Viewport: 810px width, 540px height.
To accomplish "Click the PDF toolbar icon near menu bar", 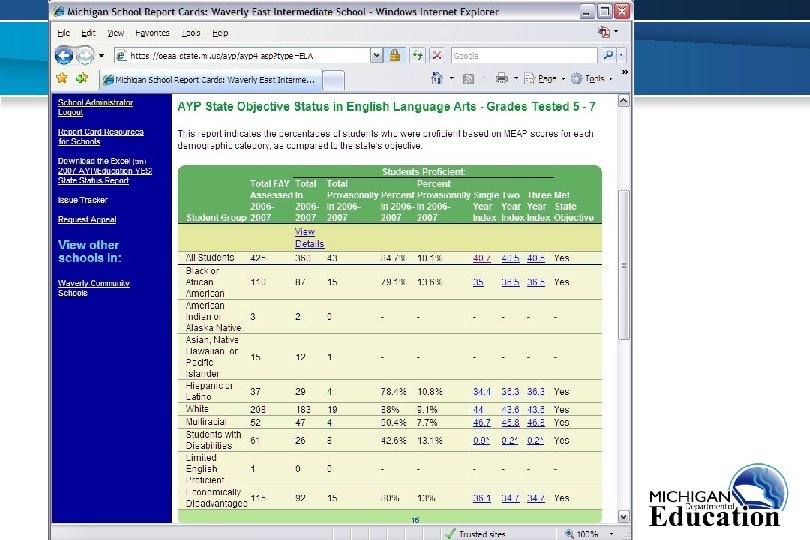I will [604, 32].
